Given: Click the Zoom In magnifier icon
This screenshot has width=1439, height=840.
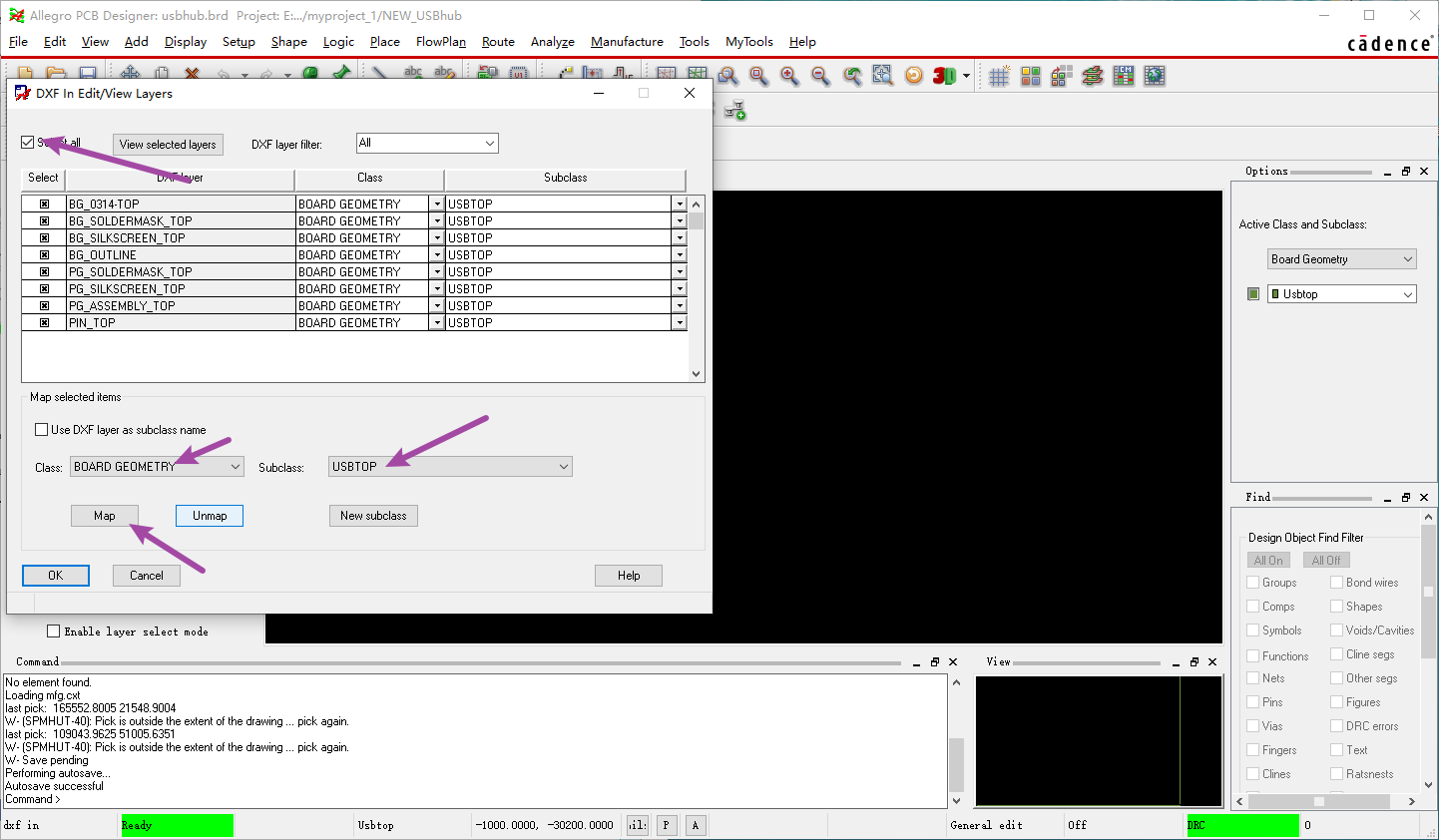Looking at the screenshot, I should pyautogui.click(x=790, y=76).
